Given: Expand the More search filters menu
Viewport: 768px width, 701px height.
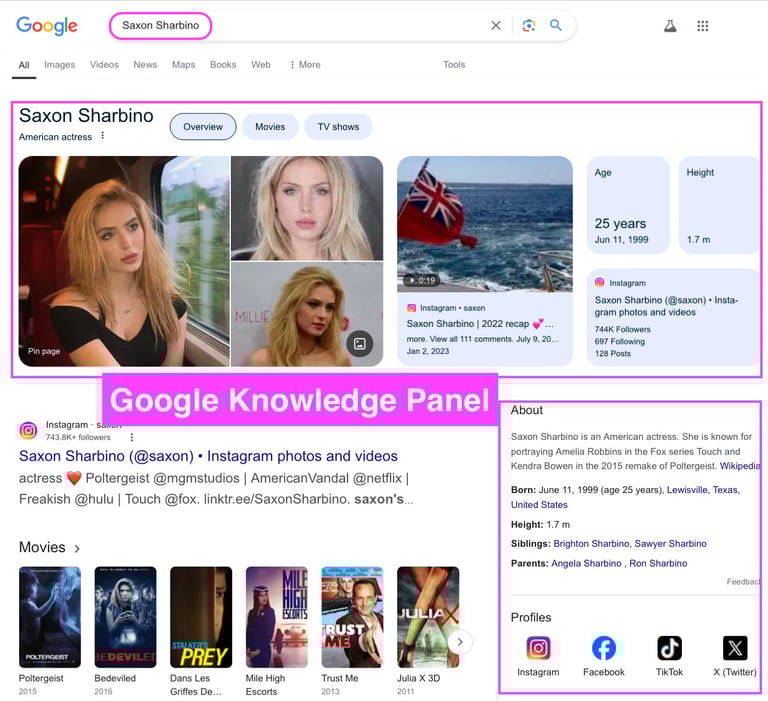Looking at the screenshot, I should tap(305, 65).
